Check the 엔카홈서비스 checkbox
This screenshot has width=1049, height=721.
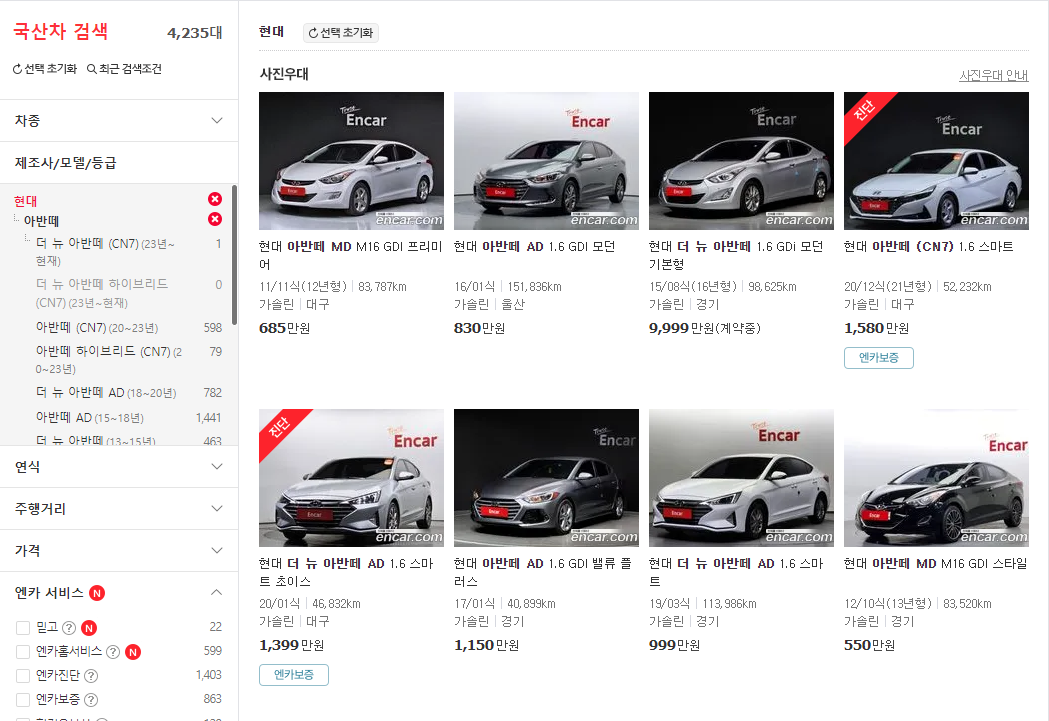[x=23, y=651]
